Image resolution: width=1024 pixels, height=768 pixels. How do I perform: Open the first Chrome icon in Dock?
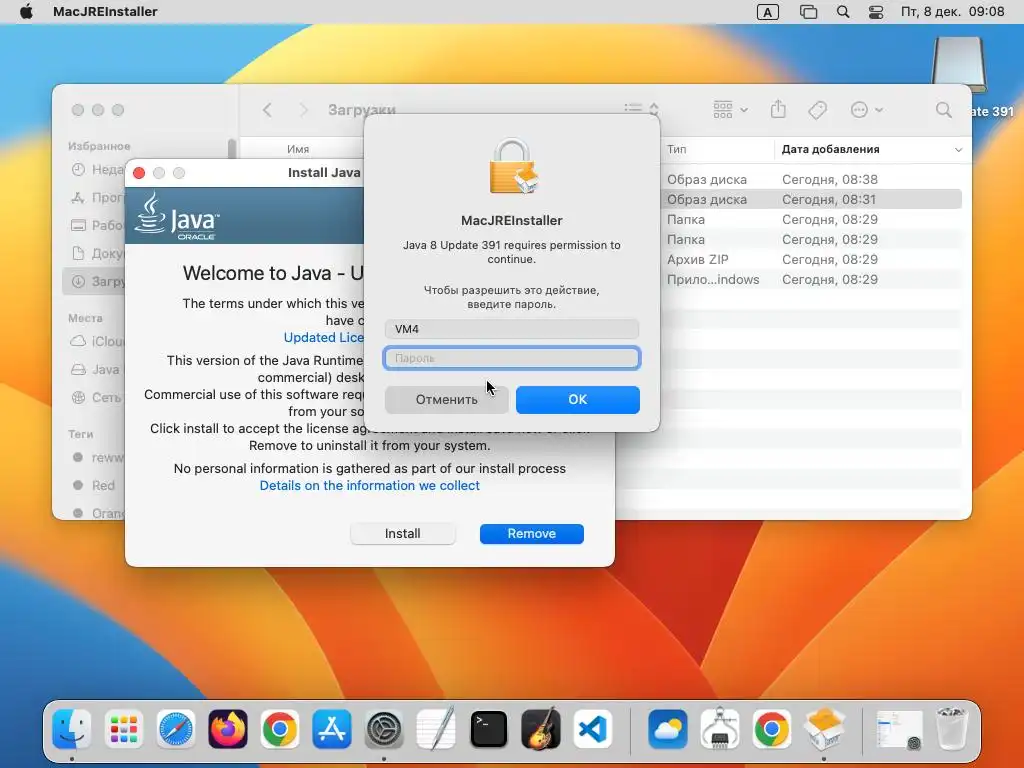280,729
